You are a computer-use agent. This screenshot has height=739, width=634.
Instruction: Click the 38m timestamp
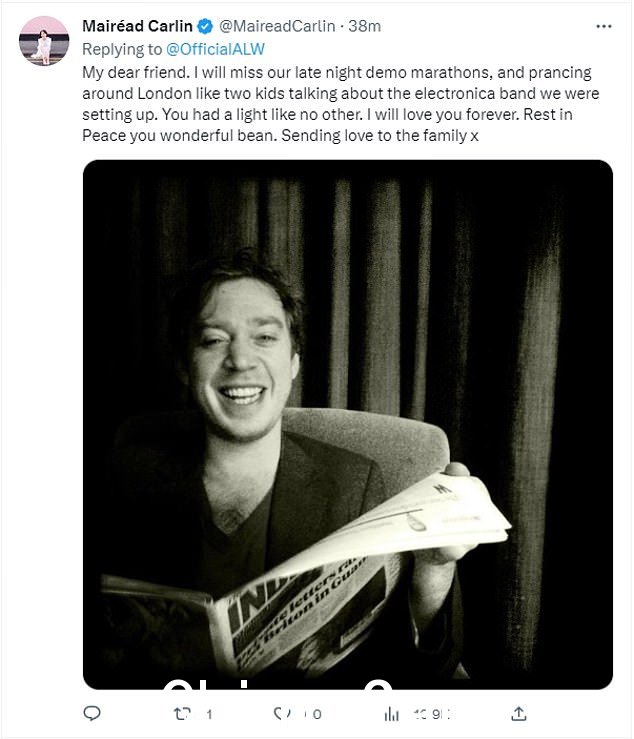[364, 26]
